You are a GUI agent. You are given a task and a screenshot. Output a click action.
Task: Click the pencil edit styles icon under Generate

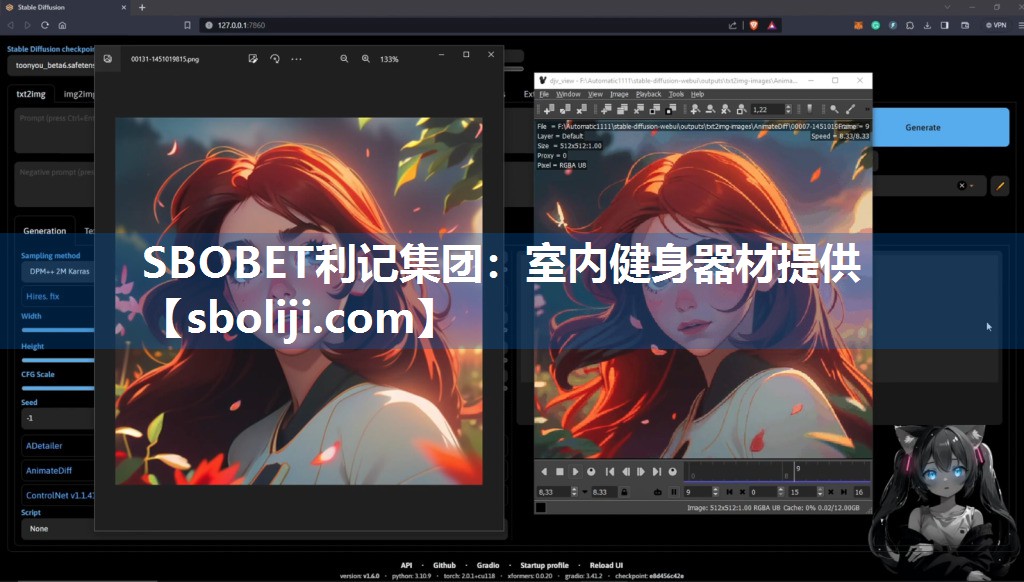click(1000, 186)
